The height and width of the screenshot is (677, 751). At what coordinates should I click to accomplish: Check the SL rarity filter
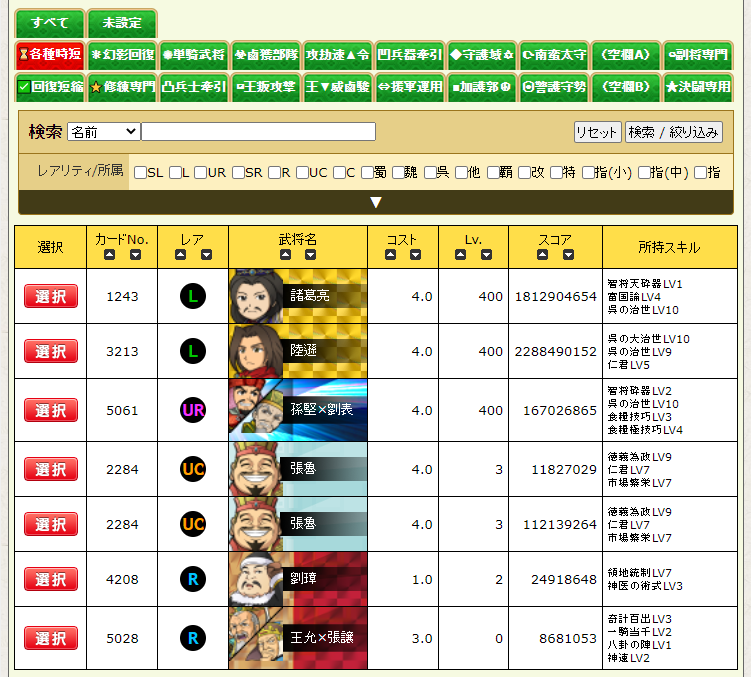coord(140,172)
